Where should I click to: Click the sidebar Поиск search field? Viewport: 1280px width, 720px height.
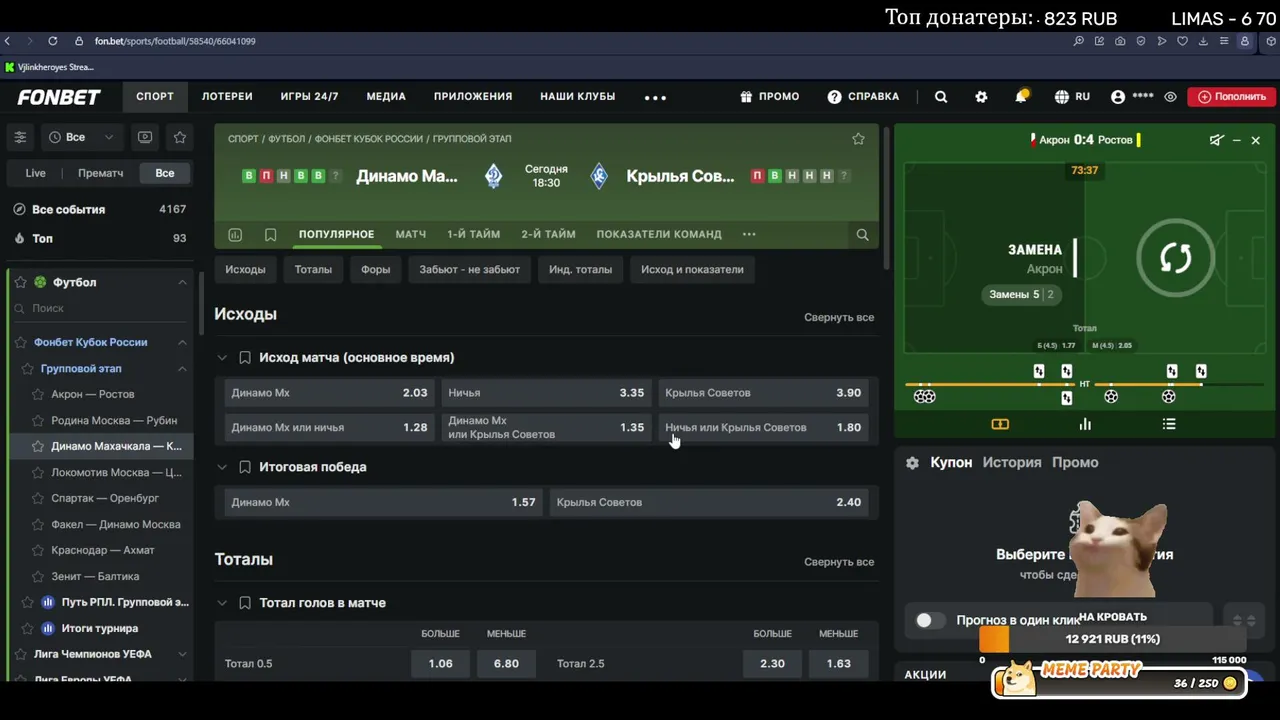(100, 308)
